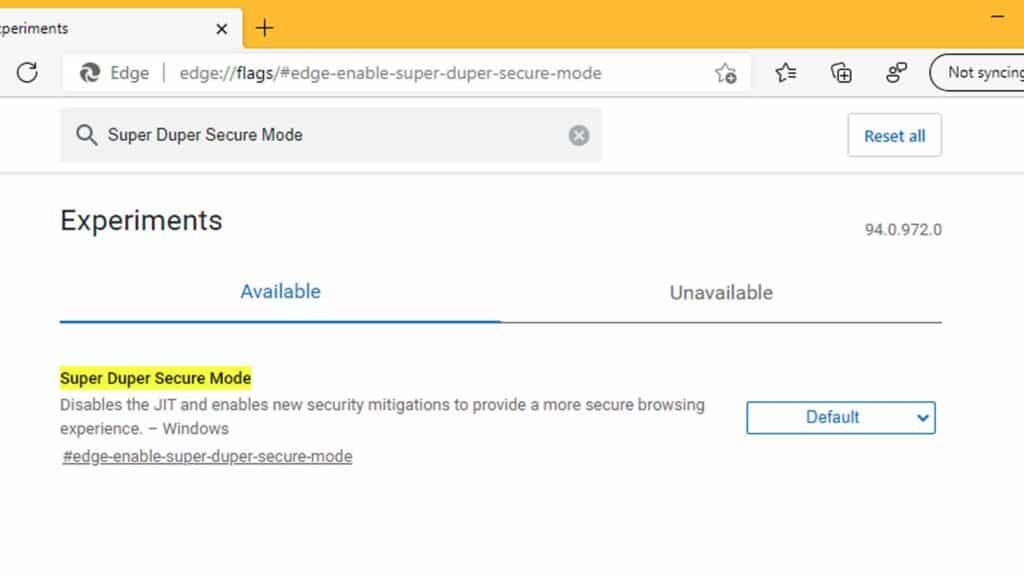Switch to the Unavailable tab

[x=721, y=293]
